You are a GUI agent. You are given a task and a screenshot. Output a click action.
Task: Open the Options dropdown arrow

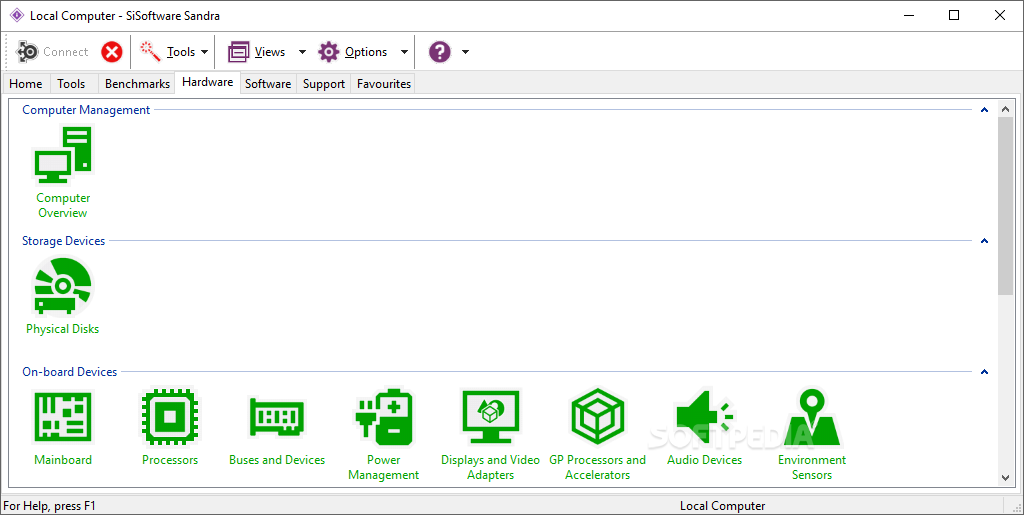point(404,52)
